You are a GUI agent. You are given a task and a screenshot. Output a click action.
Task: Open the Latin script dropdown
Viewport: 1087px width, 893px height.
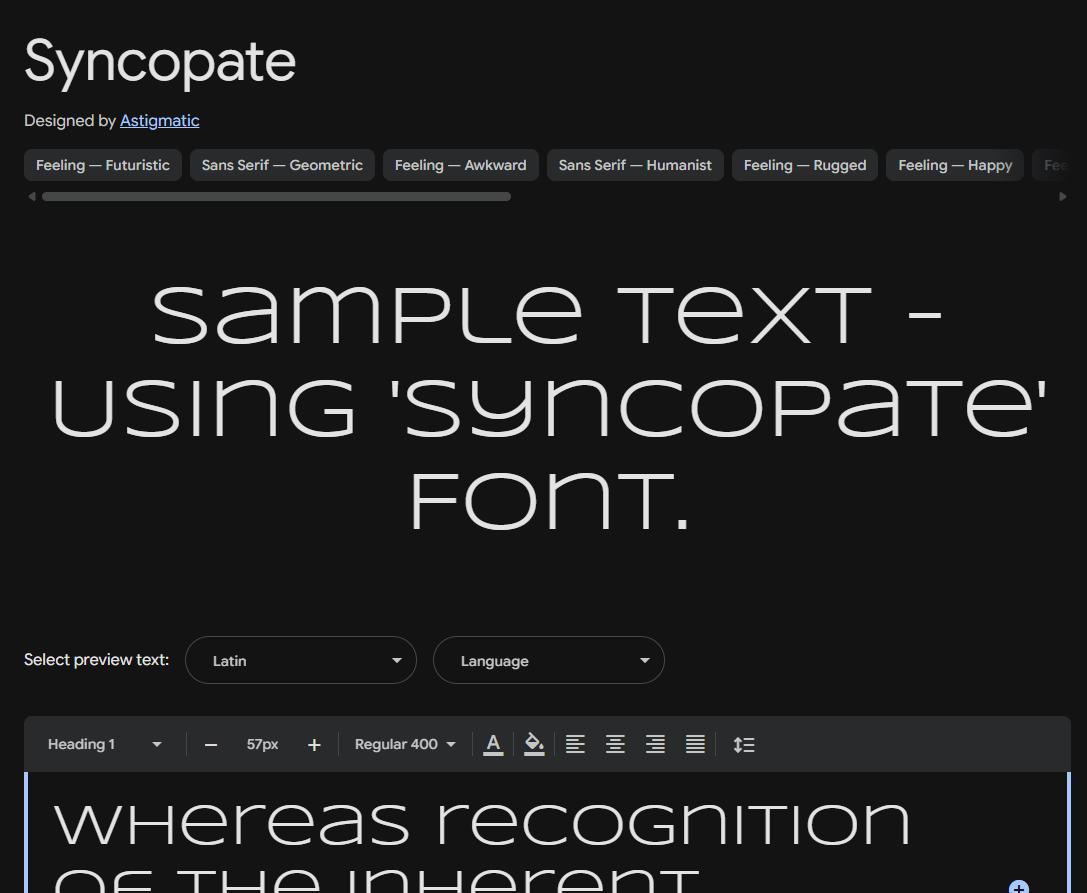pos(301,660)
